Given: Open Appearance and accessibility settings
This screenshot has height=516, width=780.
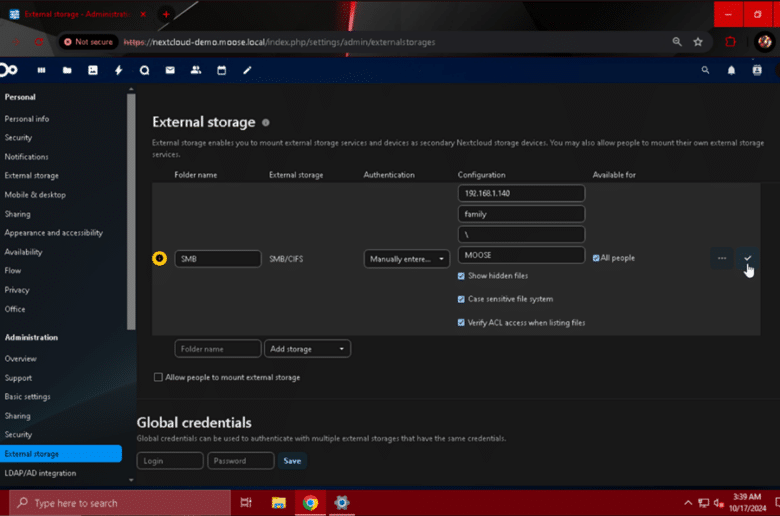Looking at the screenshot, I should point(54,233).
